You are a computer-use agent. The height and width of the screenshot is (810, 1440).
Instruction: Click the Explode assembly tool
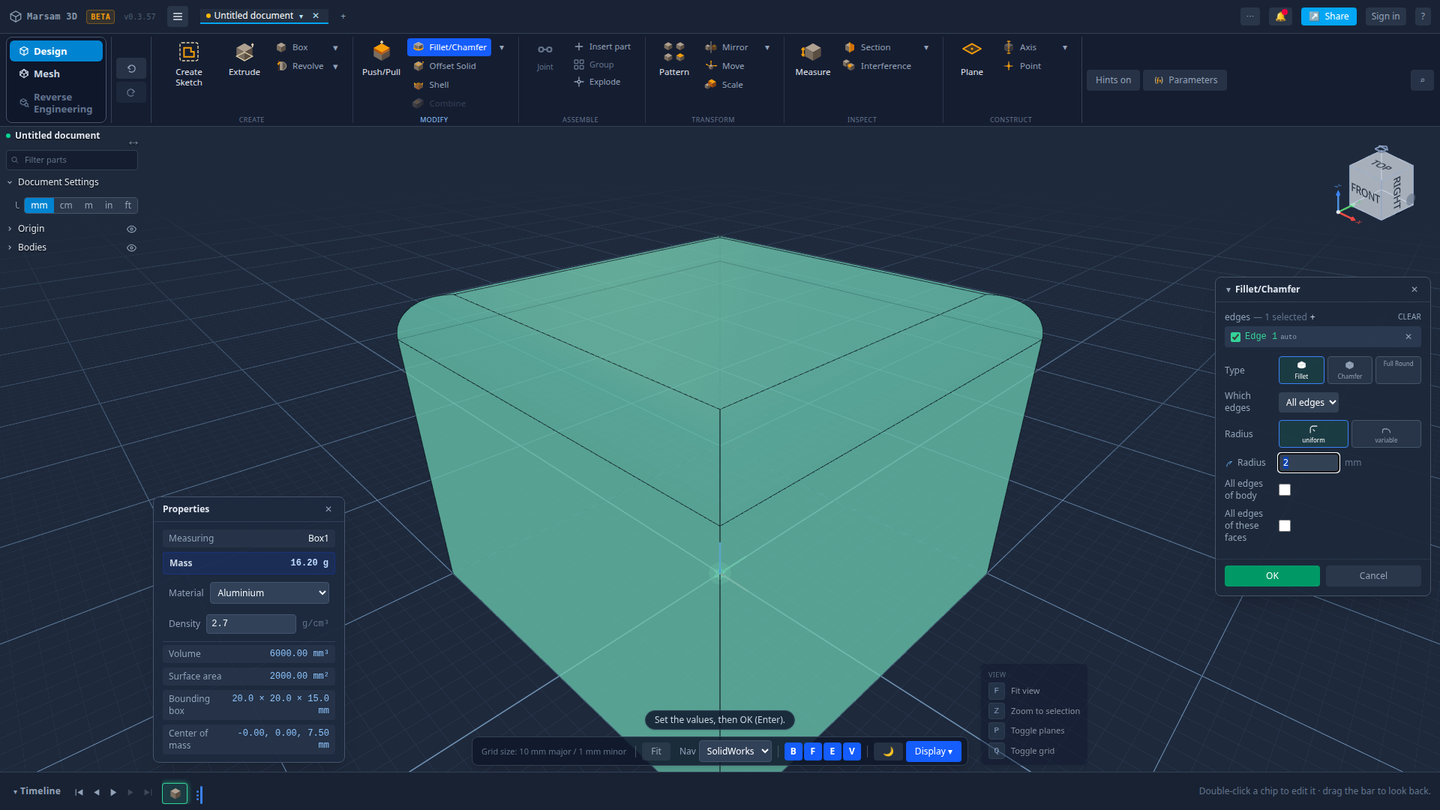tap(597, 82)
